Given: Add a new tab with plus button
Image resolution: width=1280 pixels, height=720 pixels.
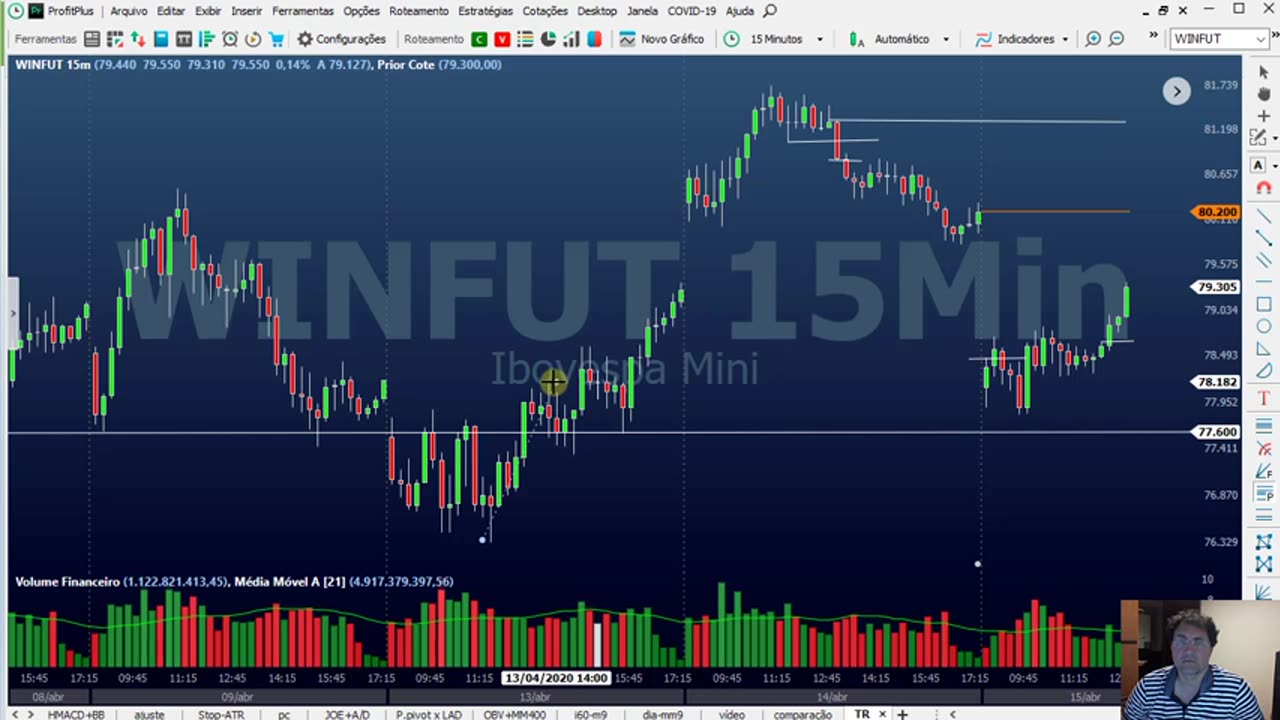Looking at the screenshot, I should coord(902,714).
